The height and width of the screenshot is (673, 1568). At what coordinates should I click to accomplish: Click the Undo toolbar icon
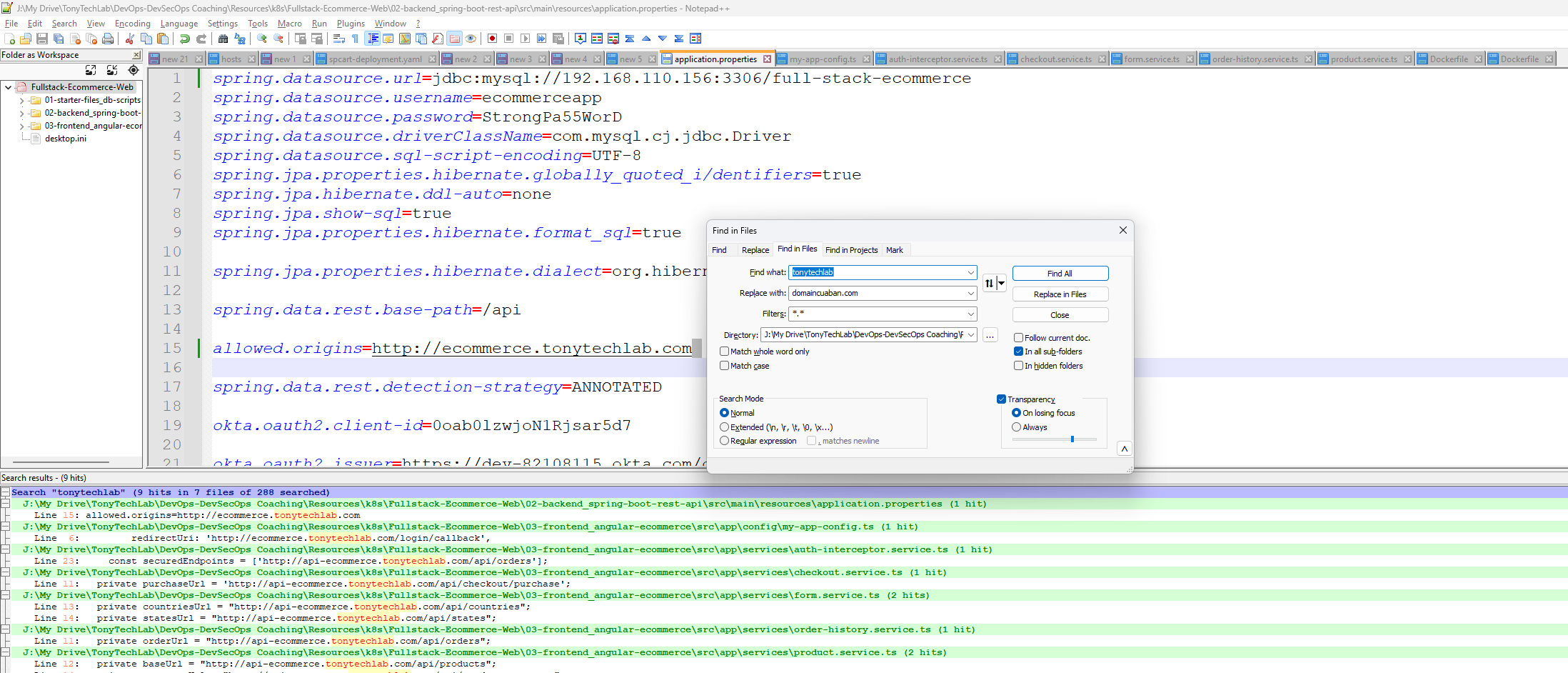click(185, 39)
